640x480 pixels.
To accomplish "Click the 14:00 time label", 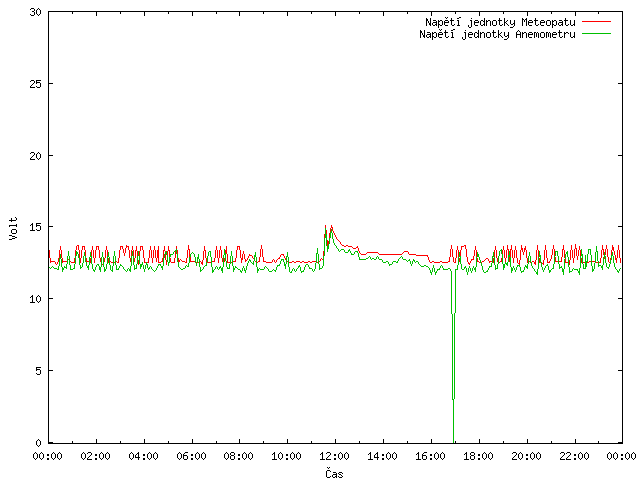I will click(382, 456).
